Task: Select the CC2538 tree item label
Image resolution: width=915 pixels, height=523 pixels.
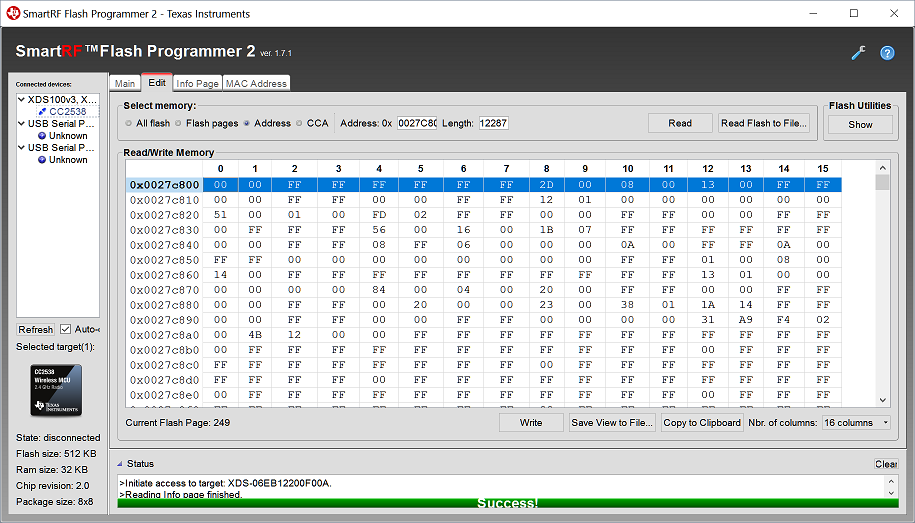Action: [x=68, y=111]
